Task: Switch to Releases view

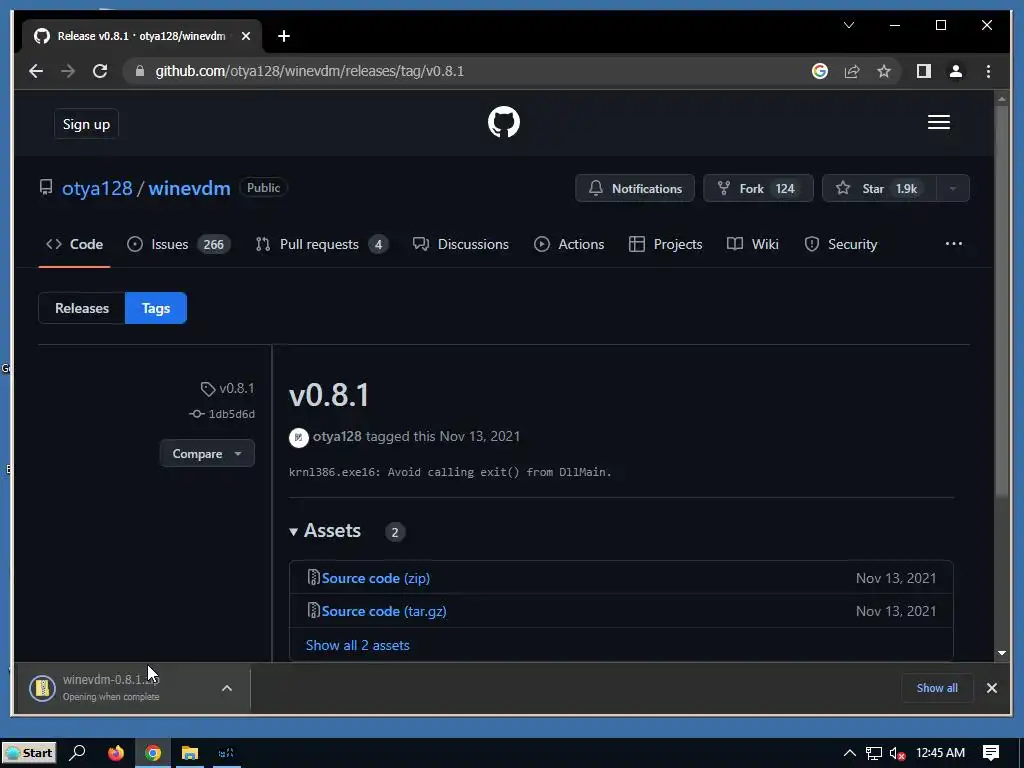Action: pos(82,308)
